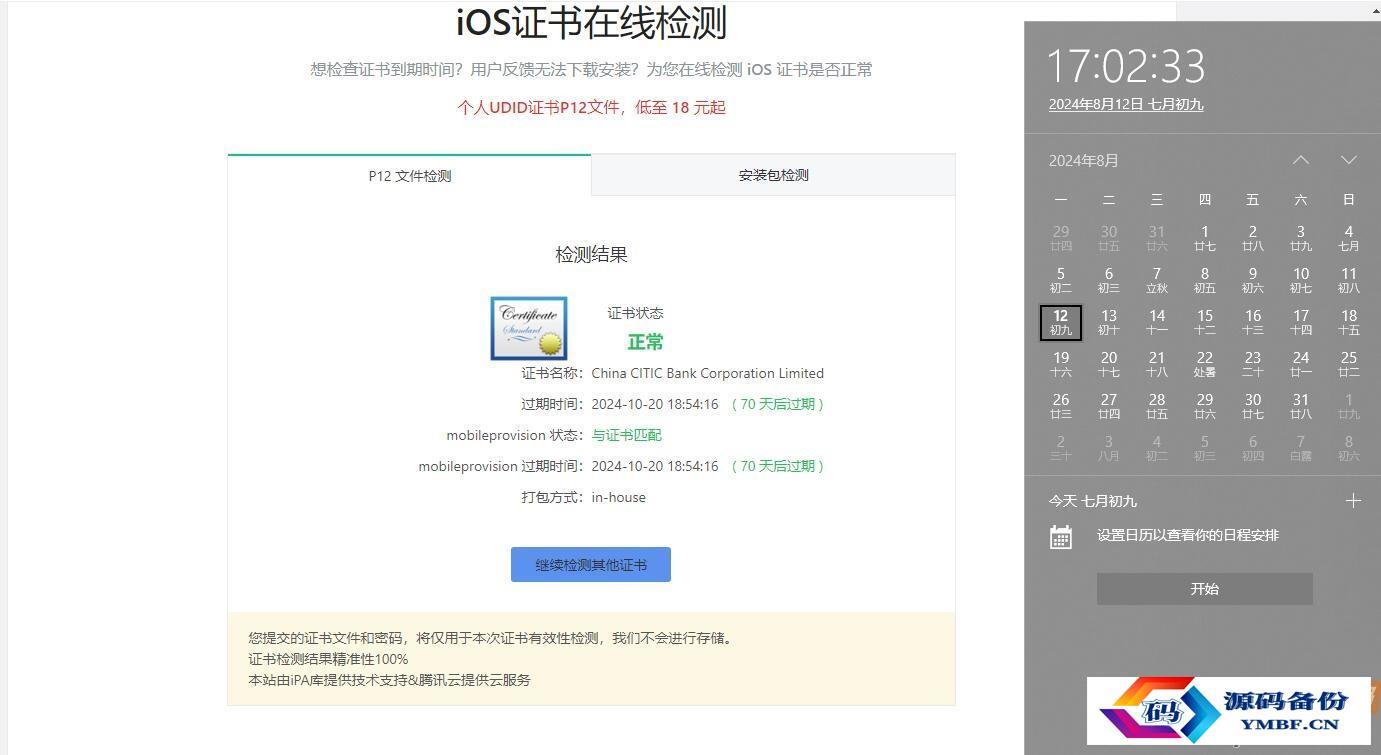Image resolution: width=1381 pixels, height=755 pixels.
Task: Click the 打包方式 label
Action: tap(552, 497)
